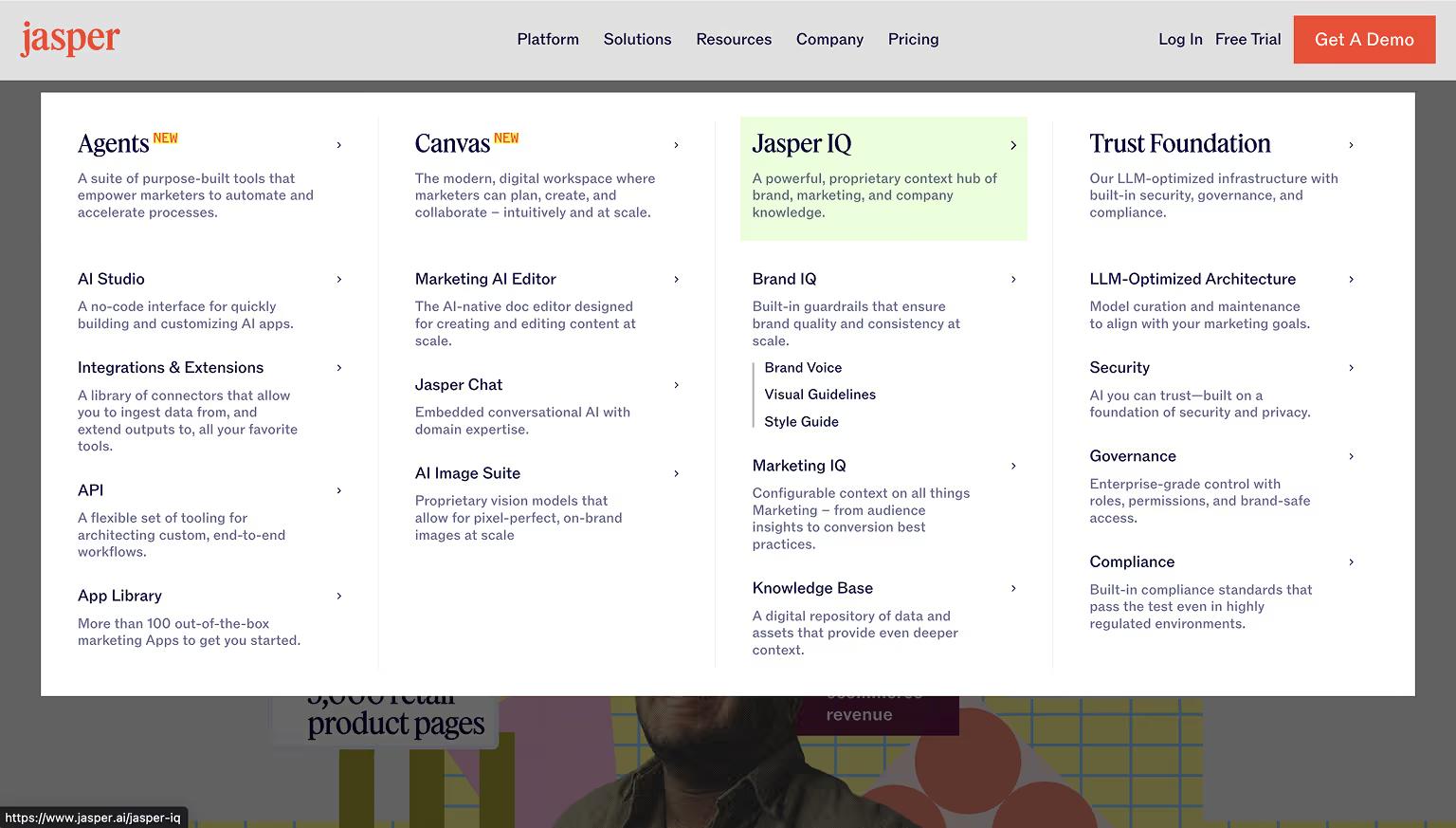The height and width of the screenshot is (828, 1456).
Task: Click the arrow next to Jasper IQ
Action: [x=1013, y=145]
